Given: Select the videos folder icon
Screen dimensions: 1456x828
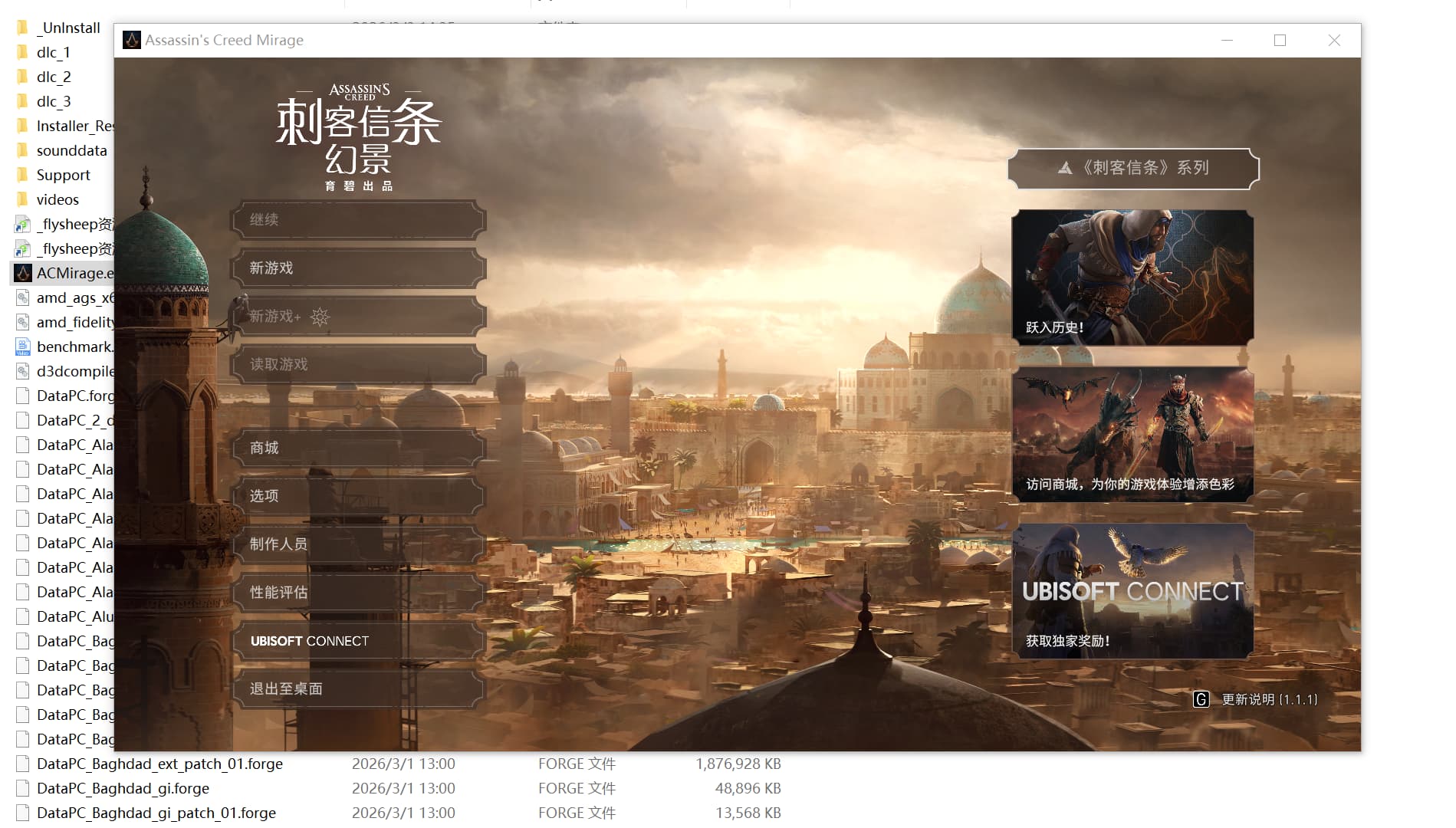Looking at the screenshot, I should (x=23, y=199).
